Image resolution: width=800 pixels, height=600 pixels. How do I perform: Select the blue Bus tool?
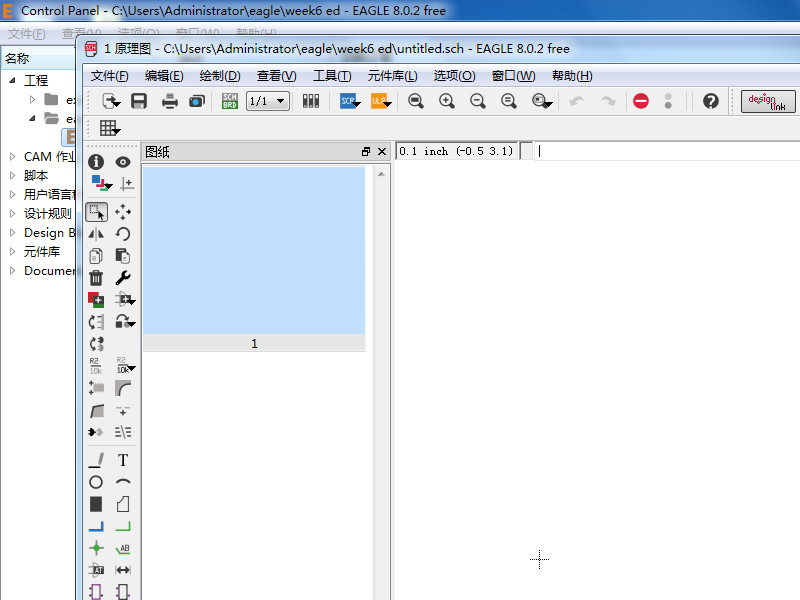pos(96,526)
